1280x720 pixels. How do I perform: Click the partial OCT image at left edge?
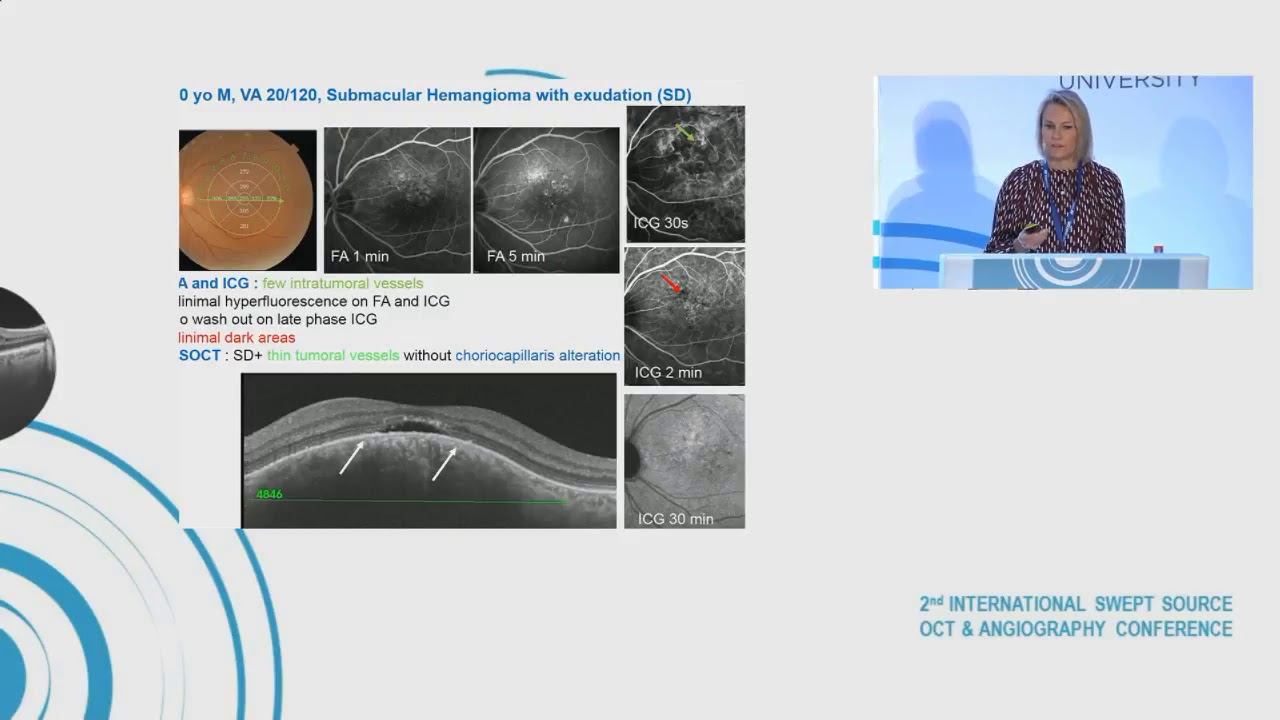27,363
